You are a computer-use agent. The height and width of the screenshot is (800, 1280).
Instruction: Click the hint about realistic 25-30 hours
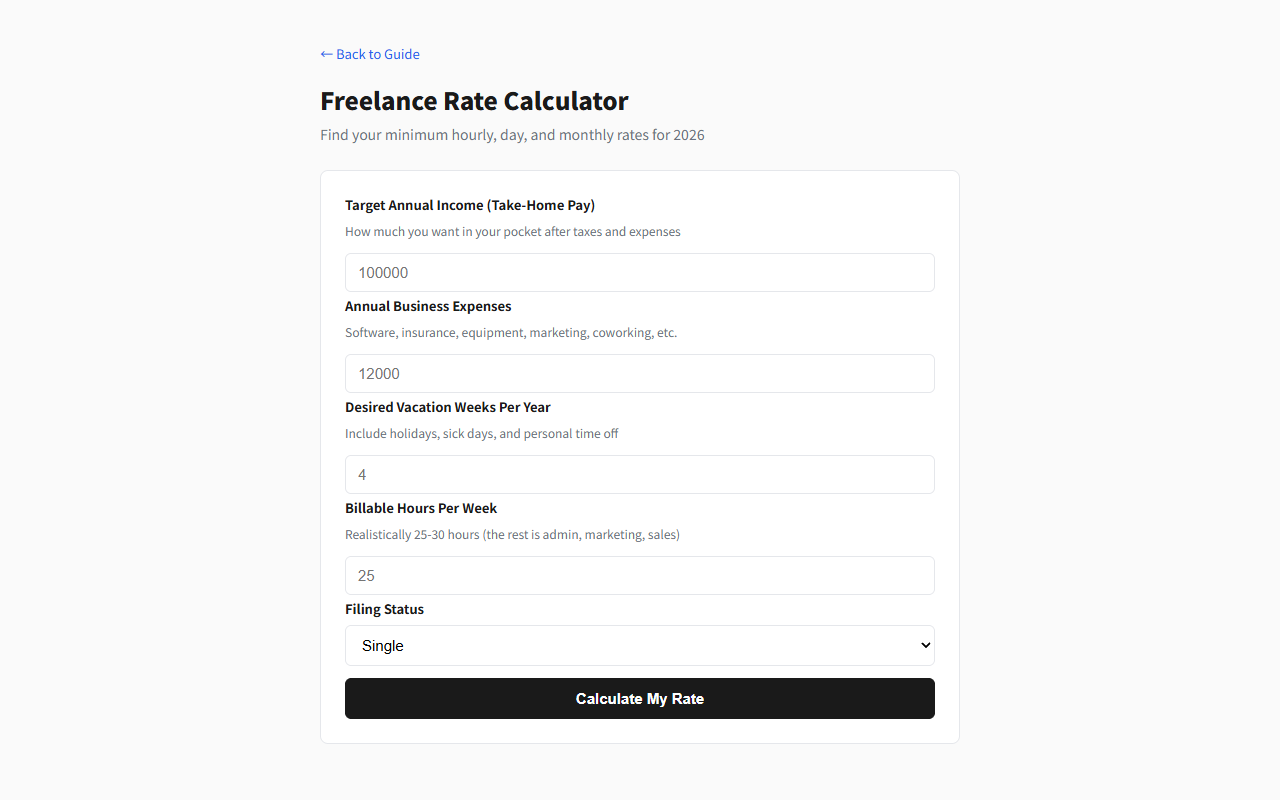coord(512,535)
